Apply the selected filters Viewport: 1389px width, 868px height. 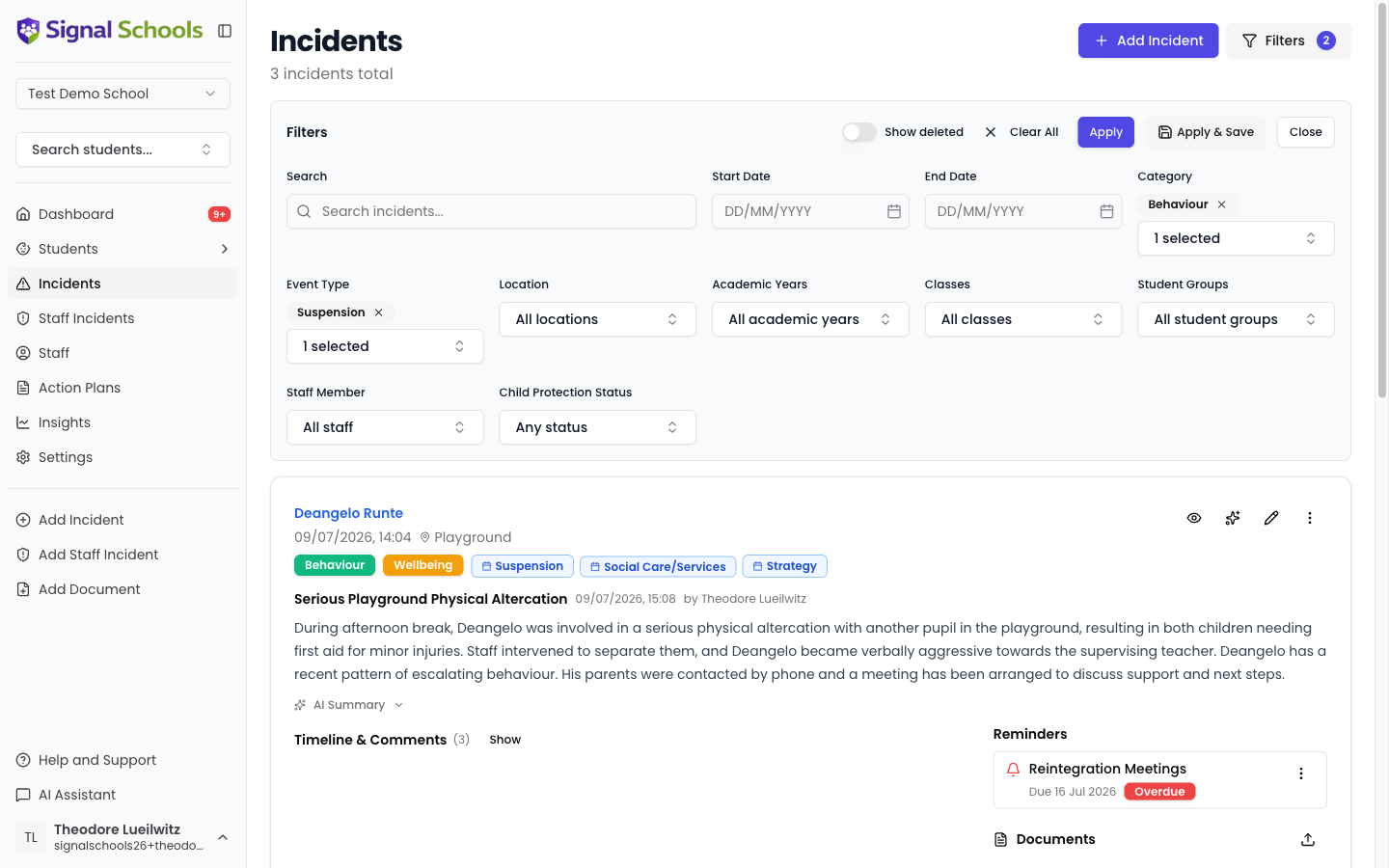coord(1105,132)
